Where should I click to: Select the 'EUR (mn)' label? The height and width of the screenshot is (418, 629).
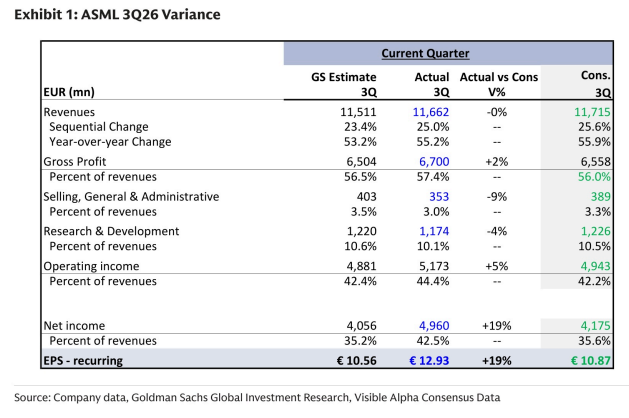(x=69, y=92)
